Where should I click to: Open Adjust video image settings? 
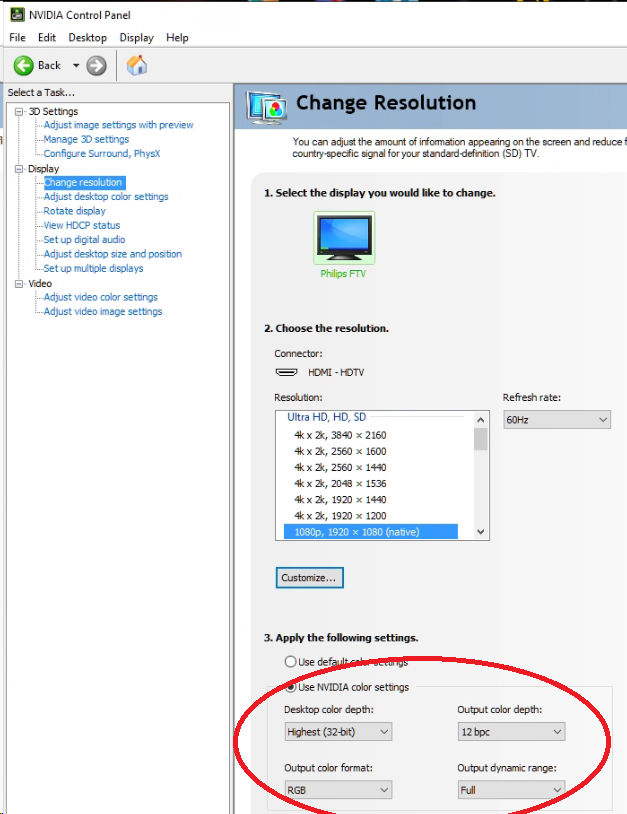tap(103, 311)
